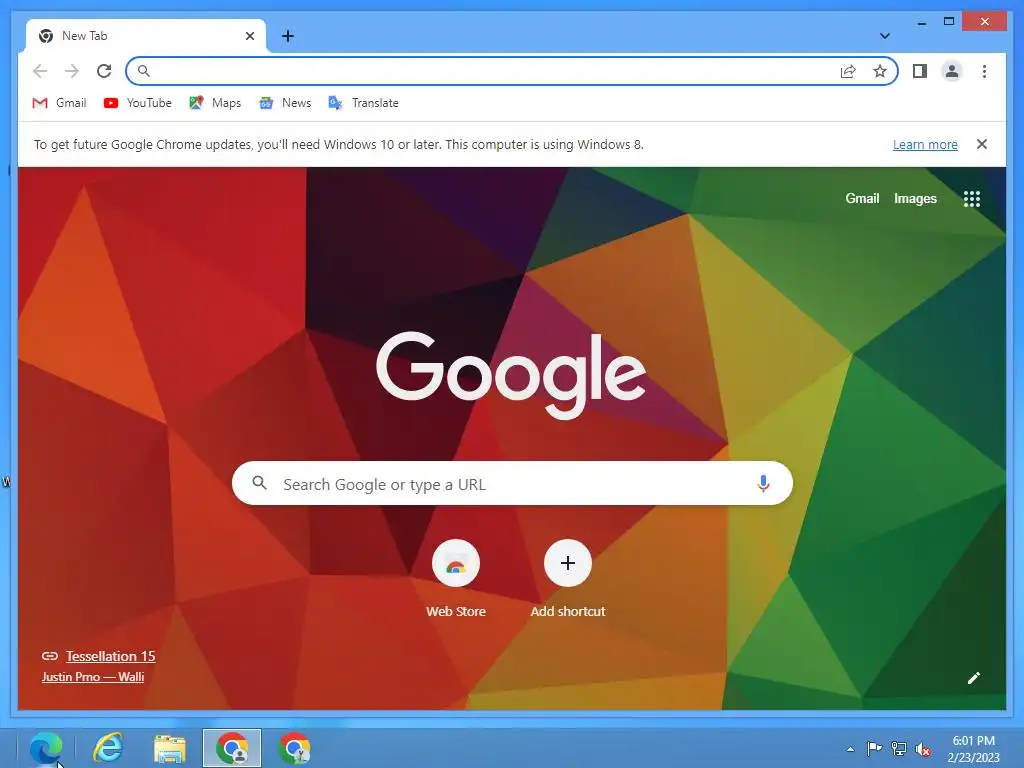Open Action Center flag icon
The height and width of the screenshot is (768, 1024).
[x=874, y=748]
